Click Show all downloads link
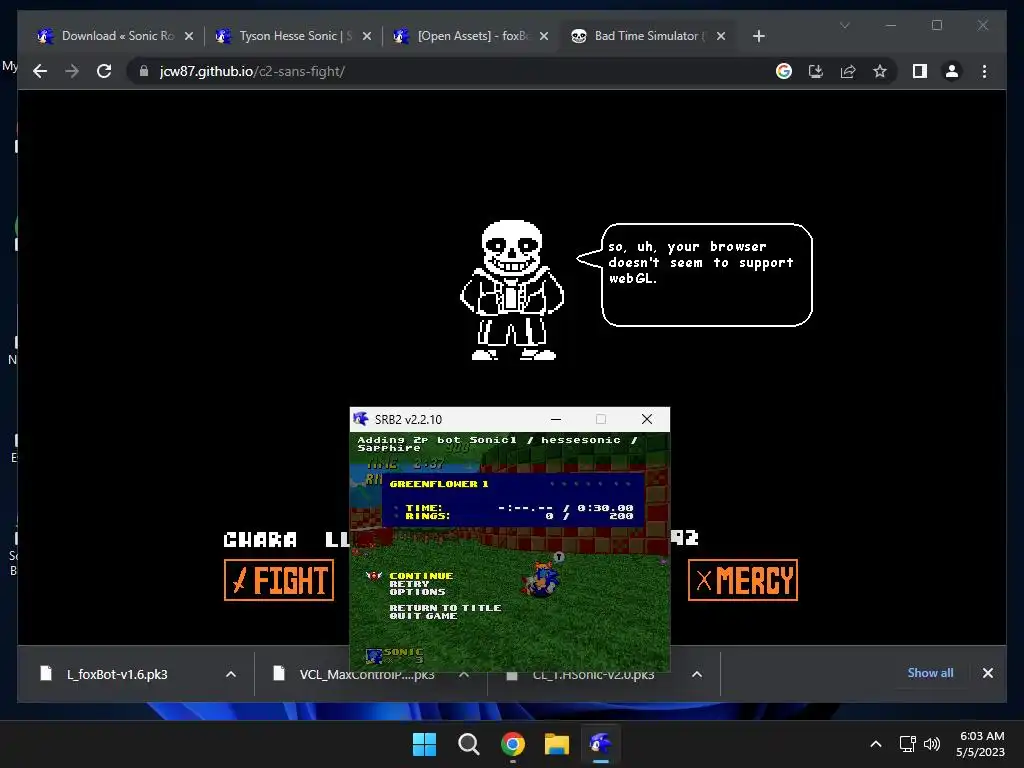This screenshot has width=1024, height=768. point(930,673)
